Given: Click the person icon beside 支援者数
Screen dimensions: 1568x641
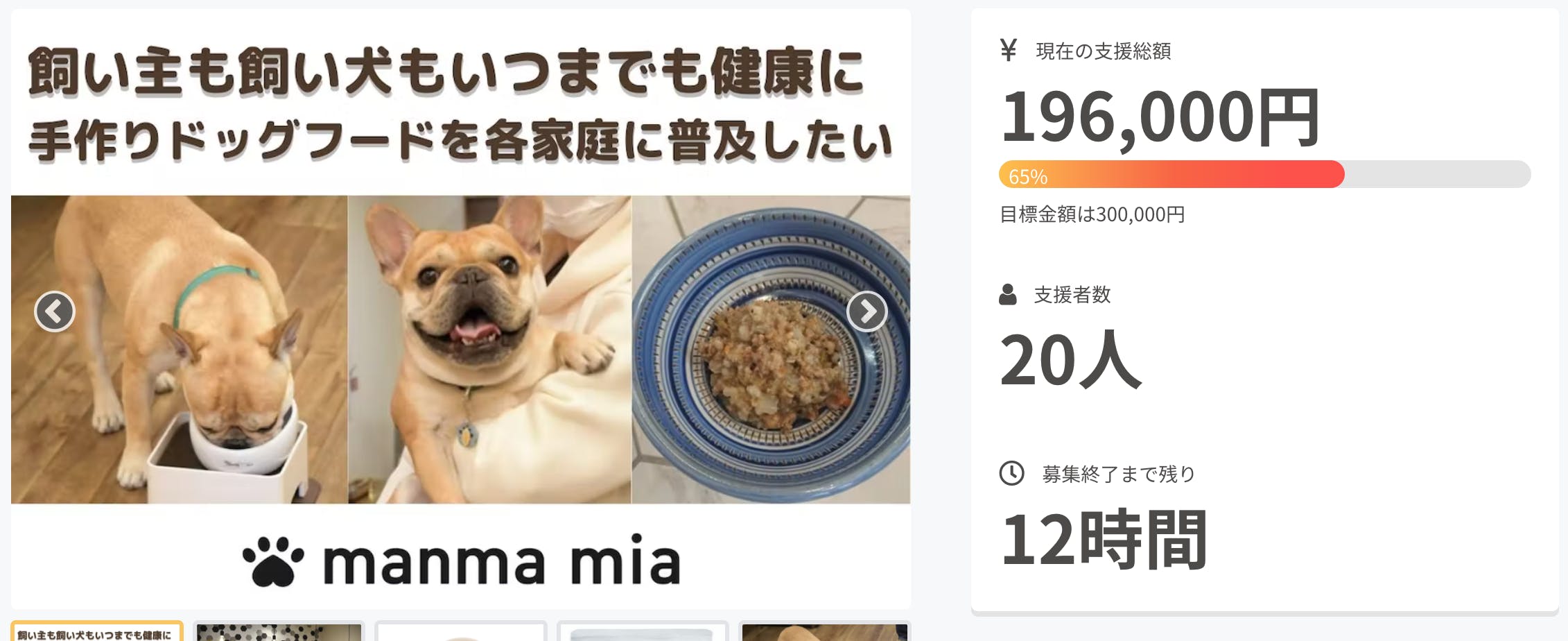Looking at the screenshot, I should pyautogui.click(x=1008, y=295).
